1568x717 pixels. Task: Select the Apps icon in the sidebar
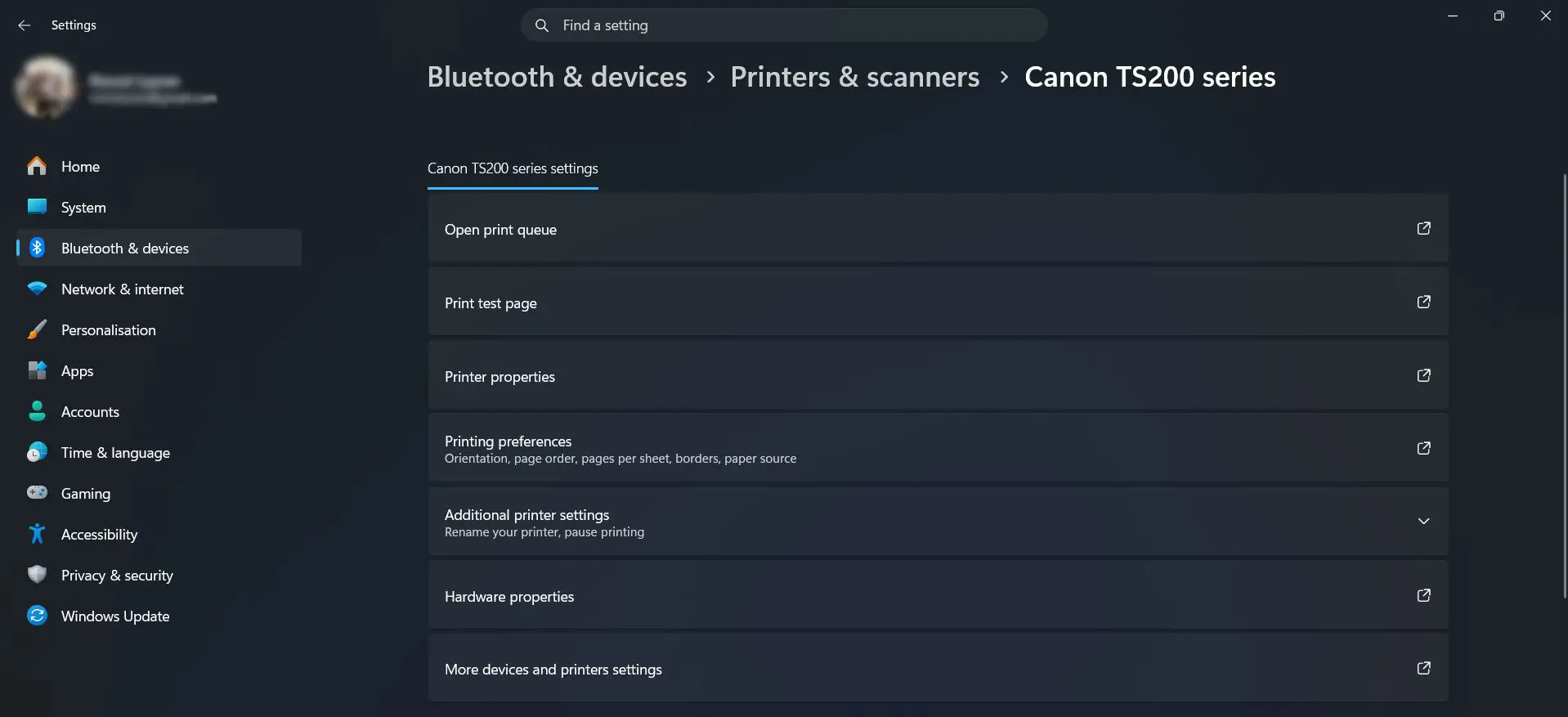click(37, 370)
